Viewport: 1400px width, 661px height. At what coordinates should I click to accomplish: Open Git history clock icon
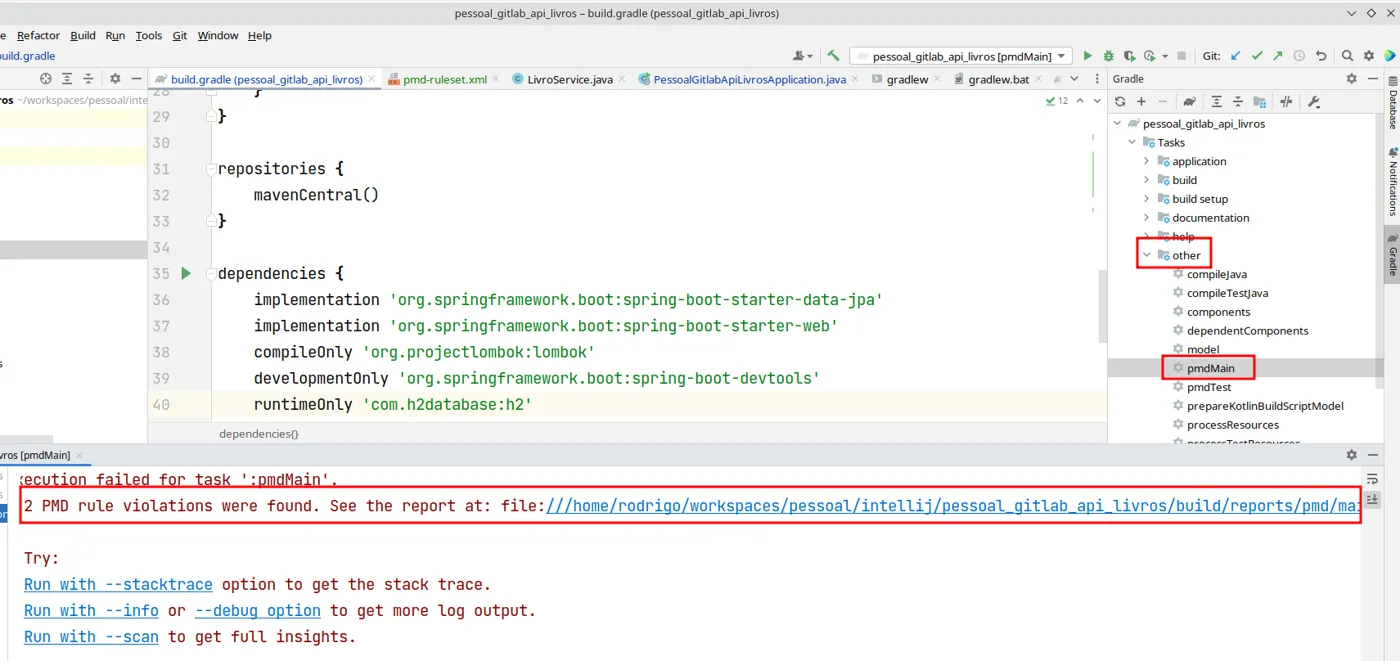click(x=1299, y=56)
